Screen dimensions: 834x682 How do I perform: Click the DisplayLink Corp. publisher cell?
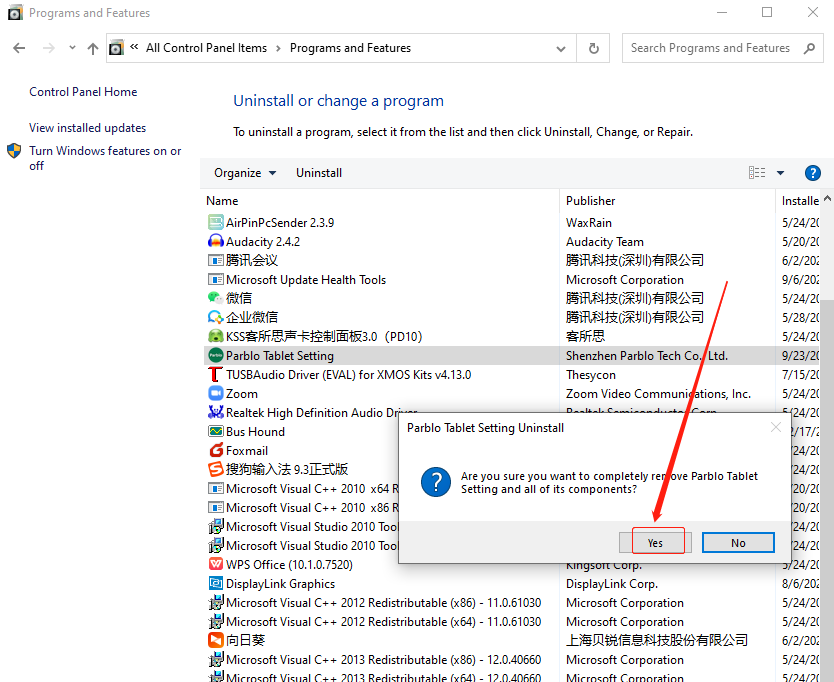pos(612,584)
